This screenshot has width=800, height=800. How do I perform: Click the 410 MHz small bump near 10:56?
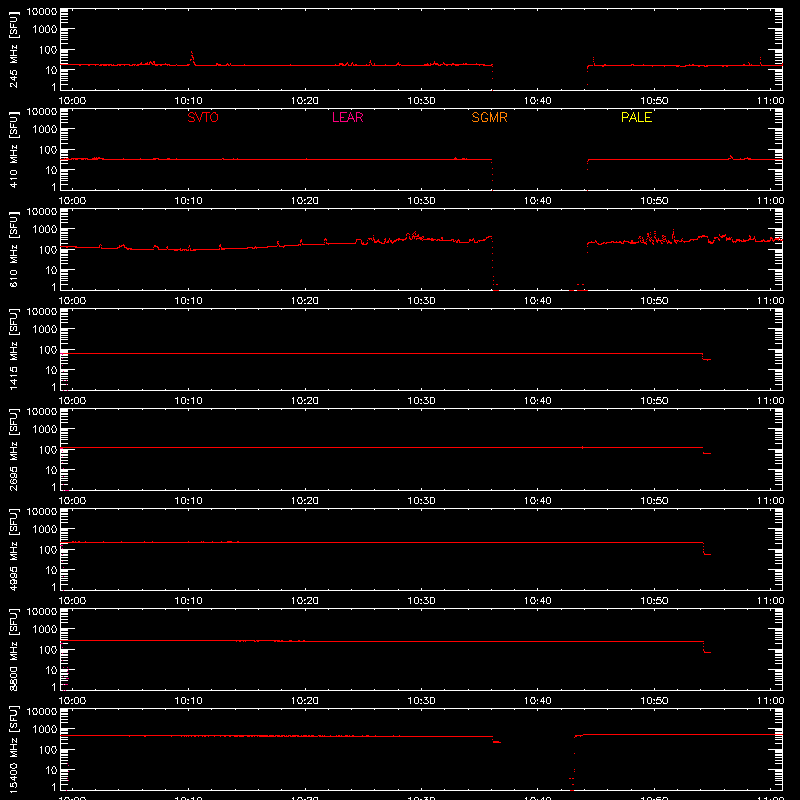tap(731, 157)
